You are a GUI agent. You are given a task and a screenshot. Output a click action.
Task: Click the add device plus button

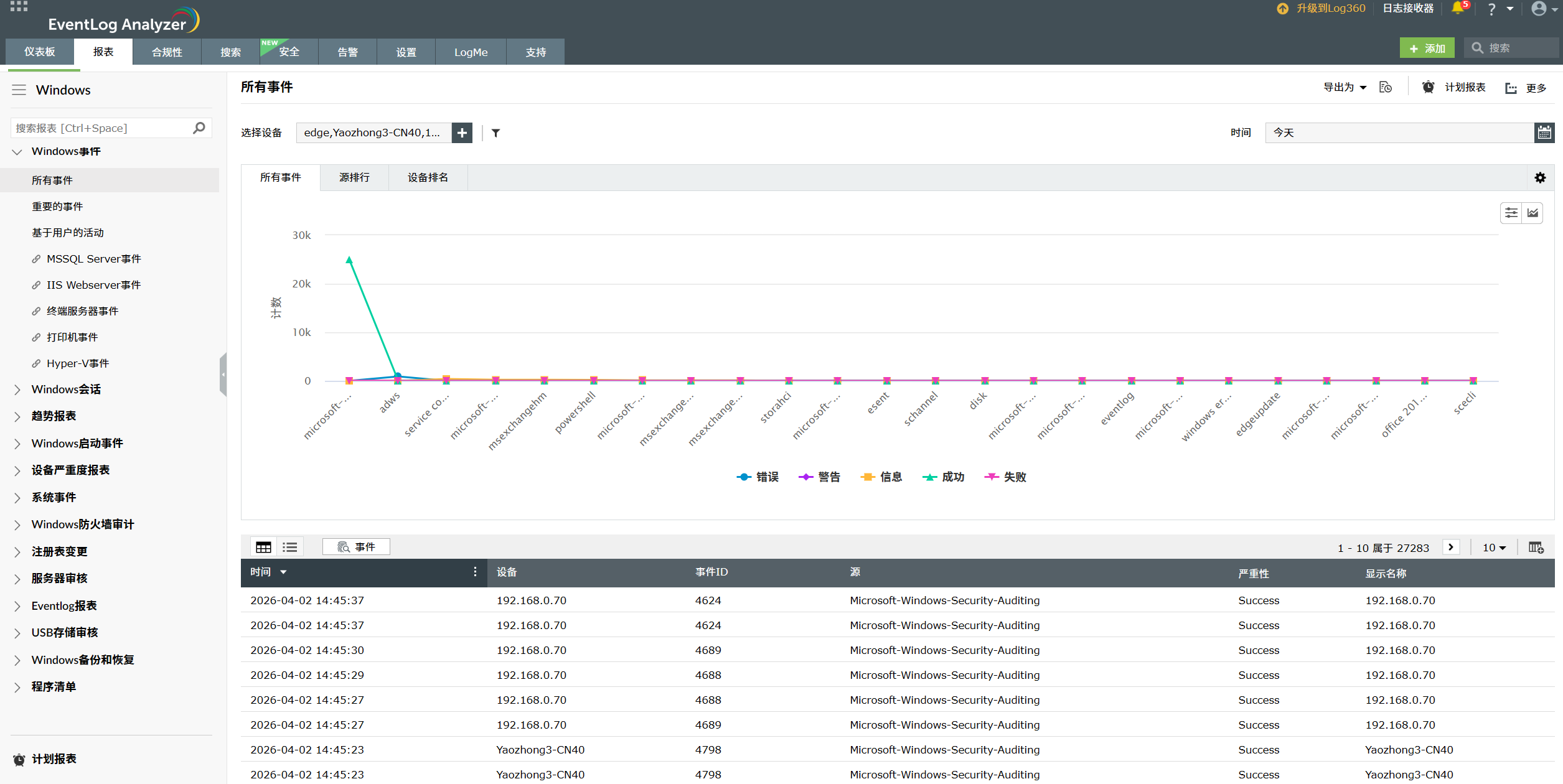coord(462,133)
